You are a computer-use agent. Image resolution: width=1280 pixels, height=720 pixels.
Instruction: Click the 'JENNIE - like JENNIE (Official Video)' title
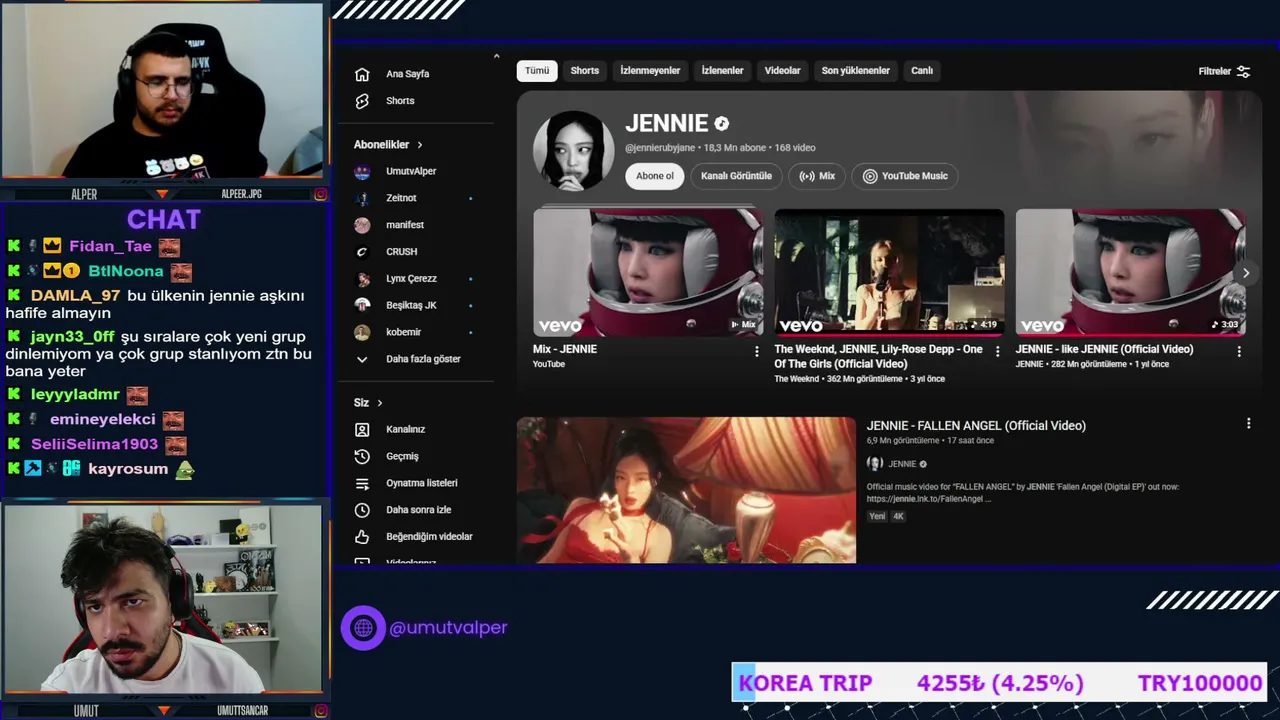(x=1104, y=349)
